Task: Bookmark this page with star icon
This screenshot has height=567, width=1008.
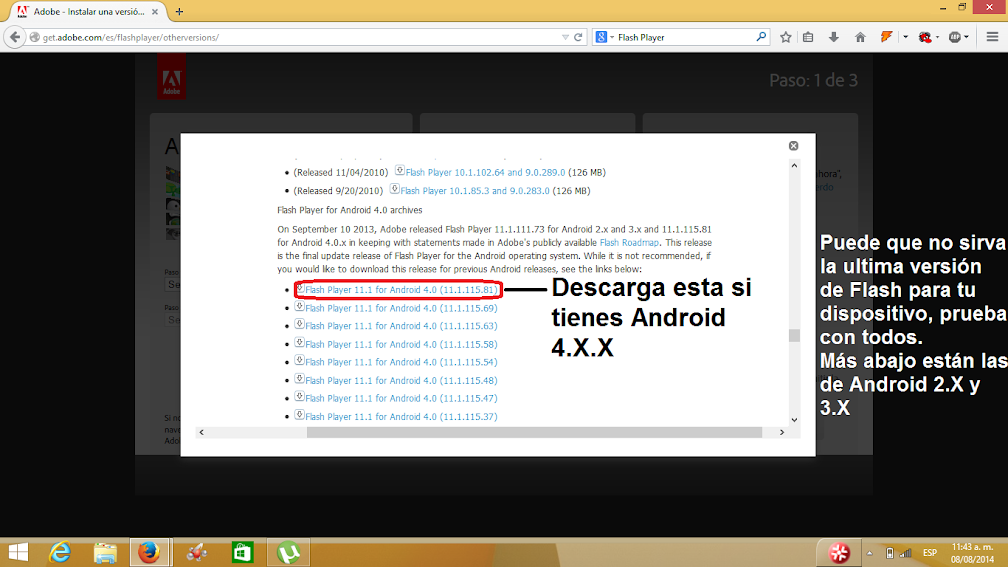Action: [x=786, y=37]
